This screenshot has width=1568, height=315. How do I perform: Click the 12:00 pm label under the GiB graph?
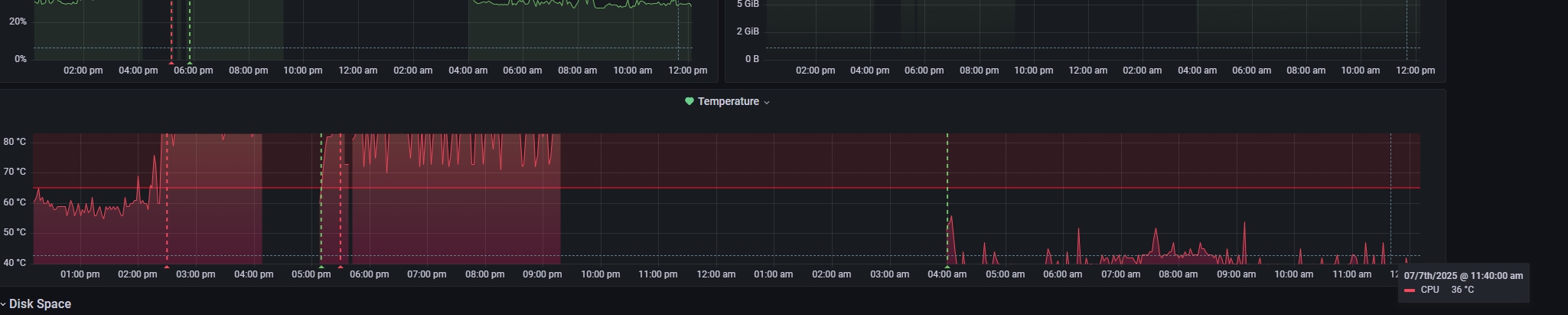point(1415,71)
